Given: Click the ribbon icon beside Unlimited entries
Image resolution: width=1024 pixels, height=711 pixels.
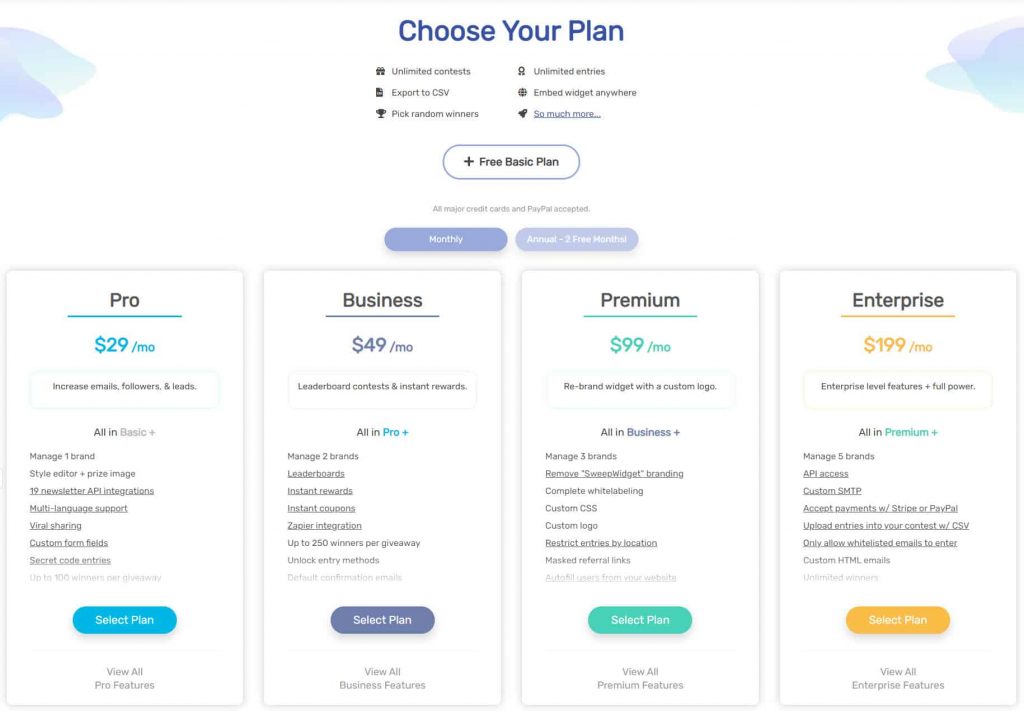Looking at the screenshot, I should coord(522,72).
